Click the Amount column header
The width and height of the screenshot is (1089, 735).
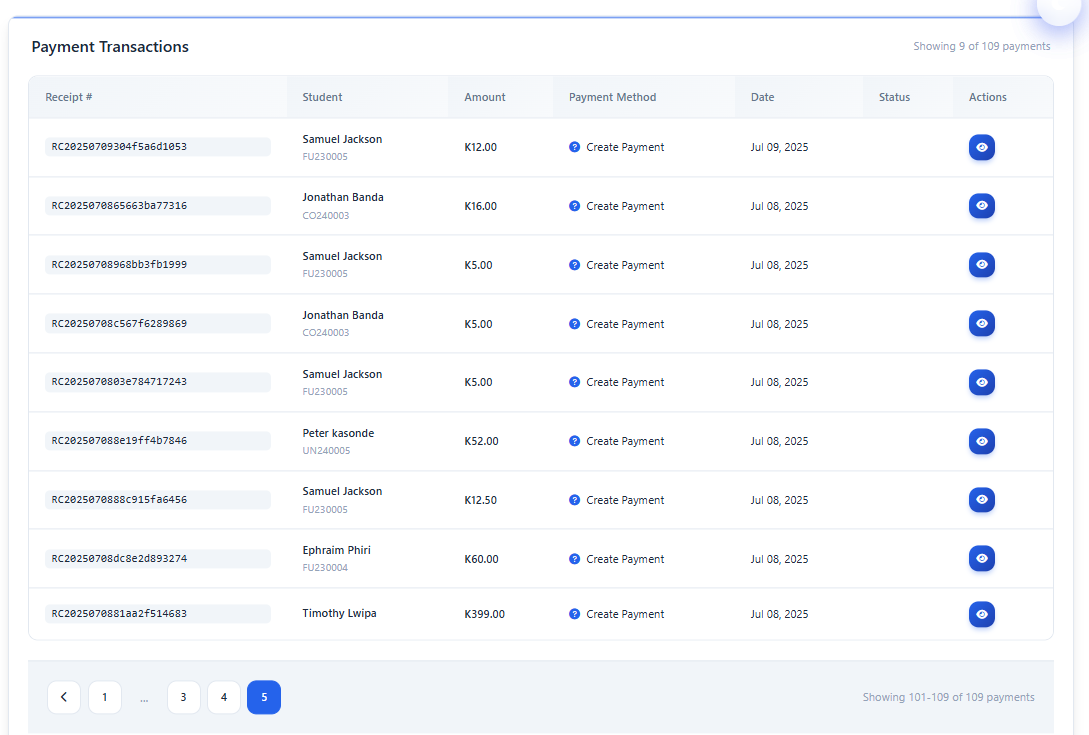point(485,97)
